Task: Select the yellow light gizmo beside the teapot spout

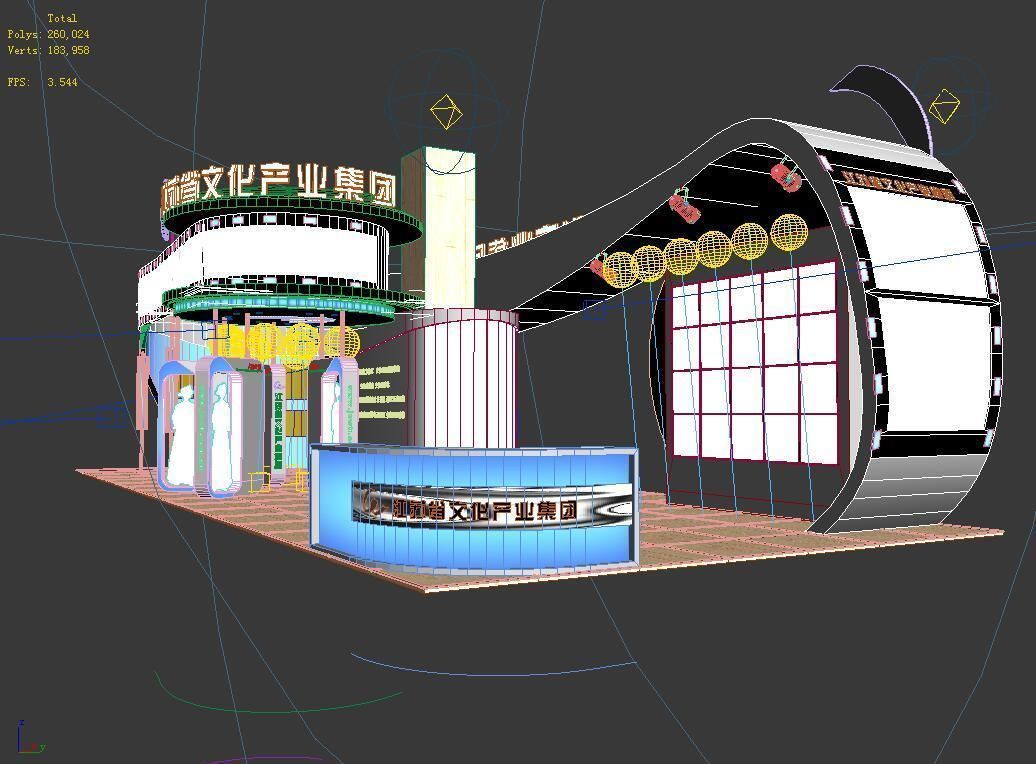Action: 944,106
